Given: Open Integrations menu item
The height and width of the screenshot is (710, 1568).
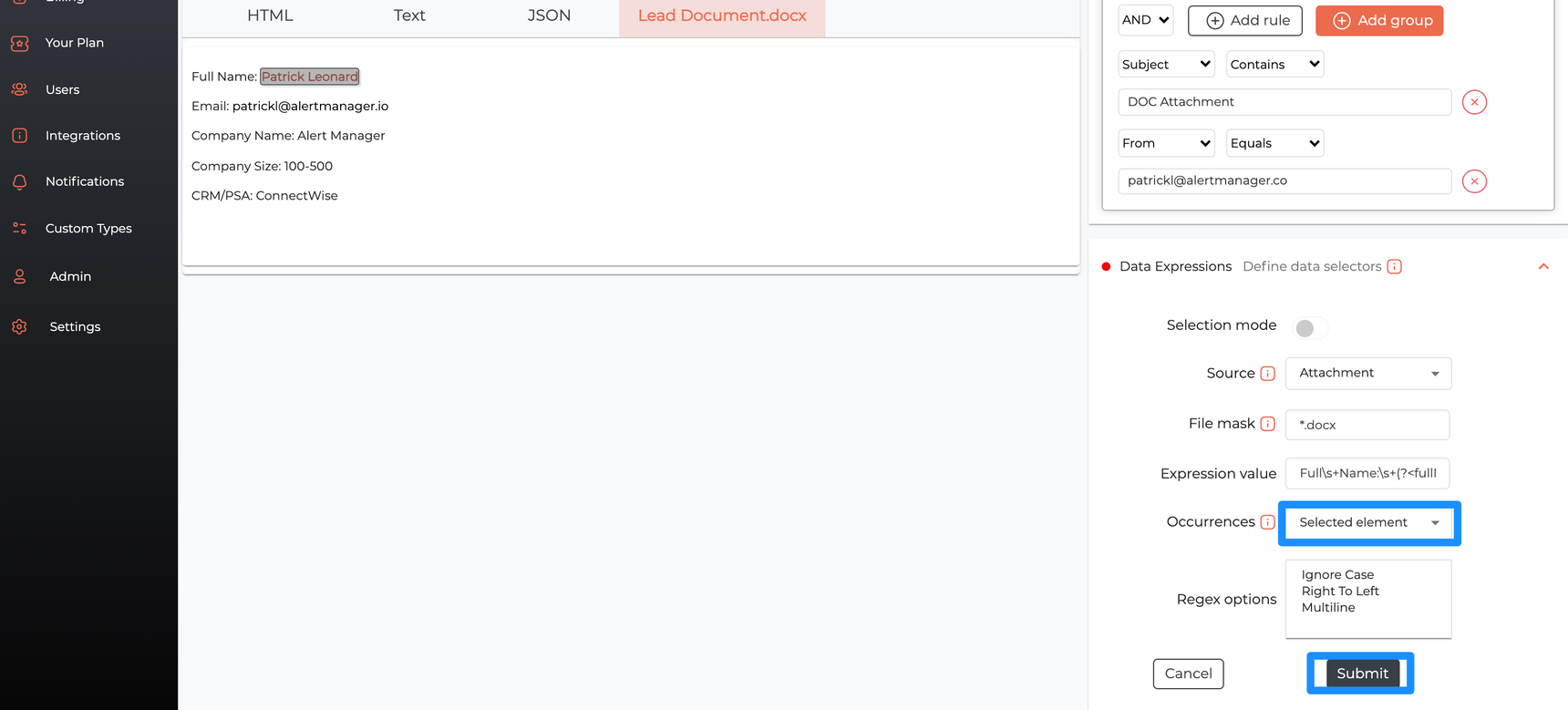Looking at the screenshot, I should 83,136.
